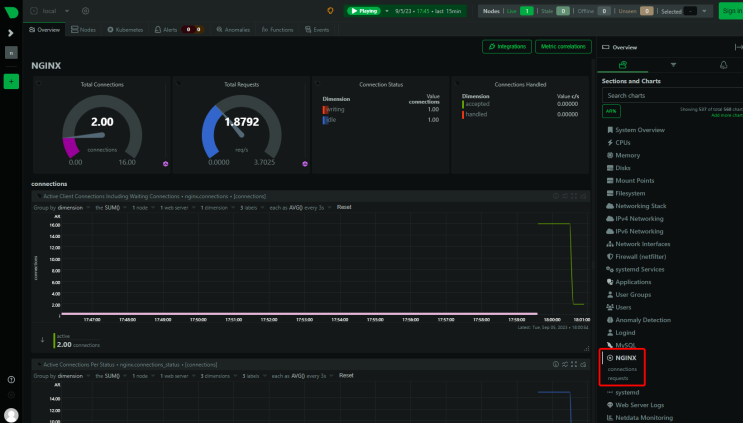
Task: Add a new space with green plus
Action: coord(11,81)
